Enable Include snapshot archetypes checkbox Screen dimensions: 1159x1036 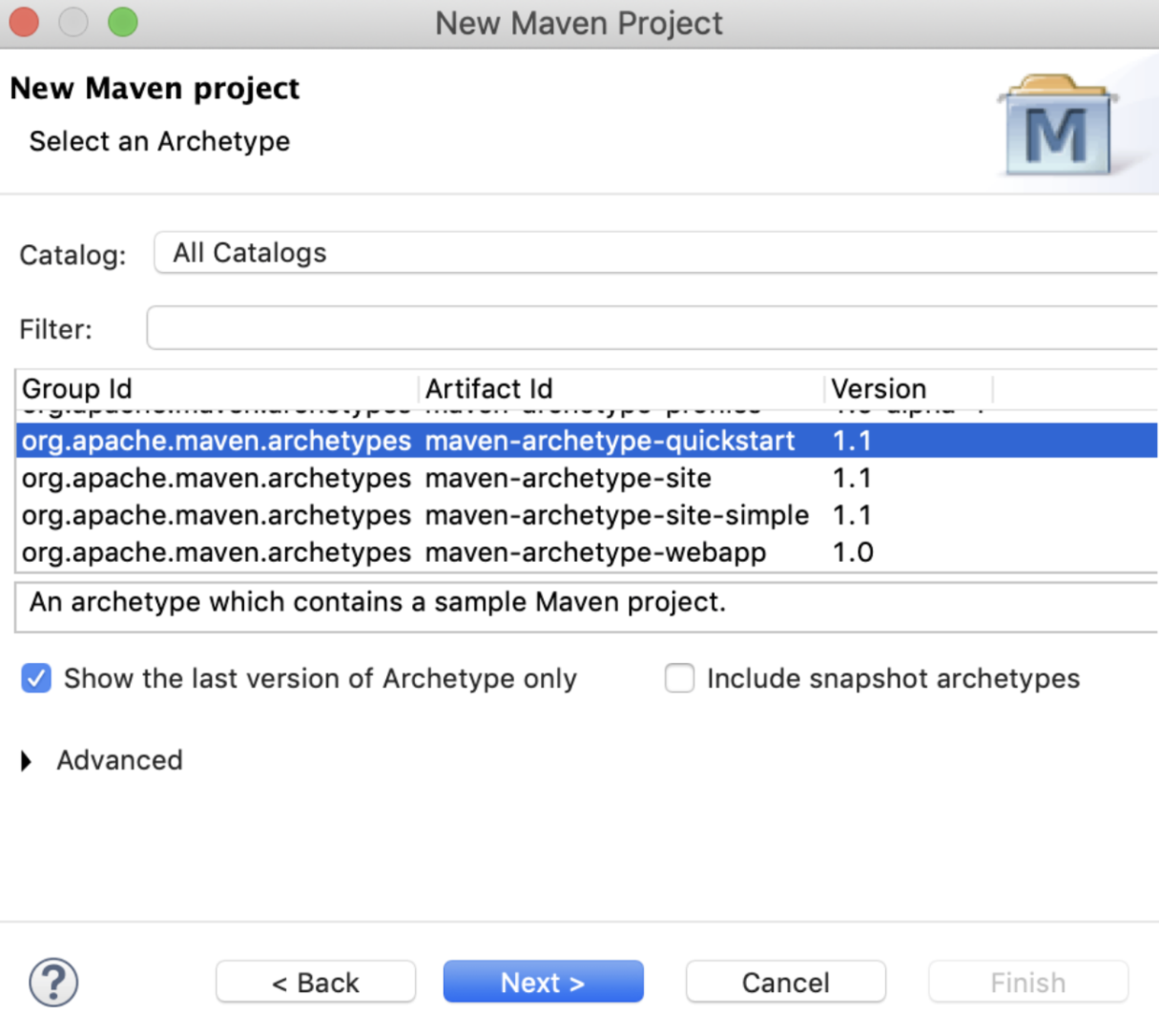point(680,678)
